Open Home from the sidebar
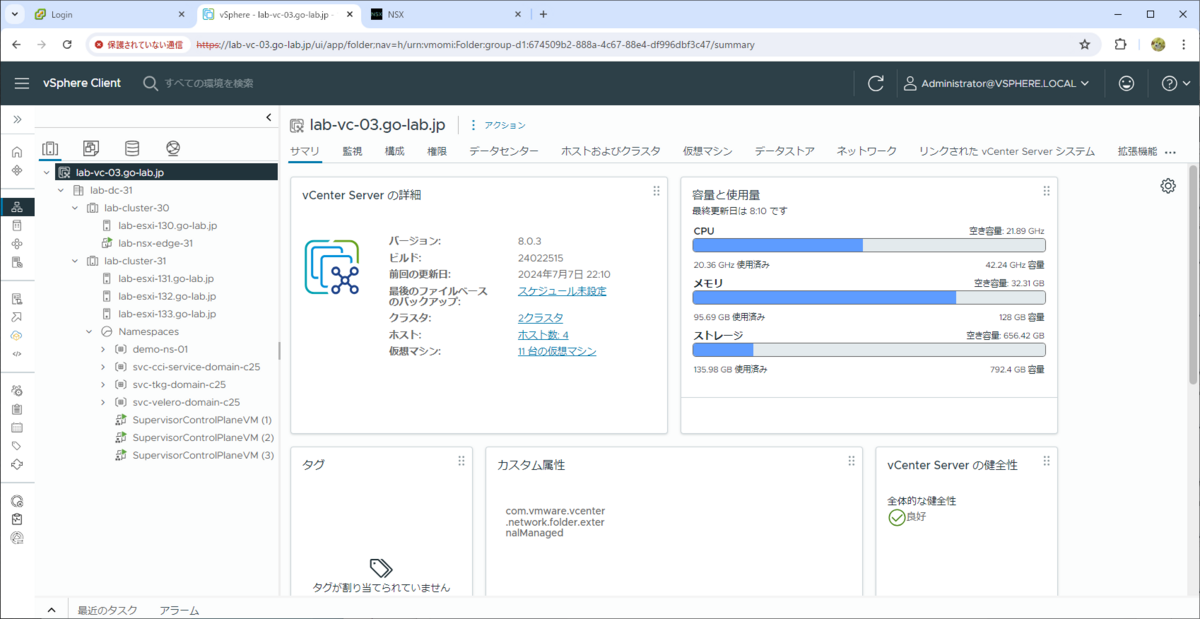Viewport: 1200px width, 619px height. point(17,152)
